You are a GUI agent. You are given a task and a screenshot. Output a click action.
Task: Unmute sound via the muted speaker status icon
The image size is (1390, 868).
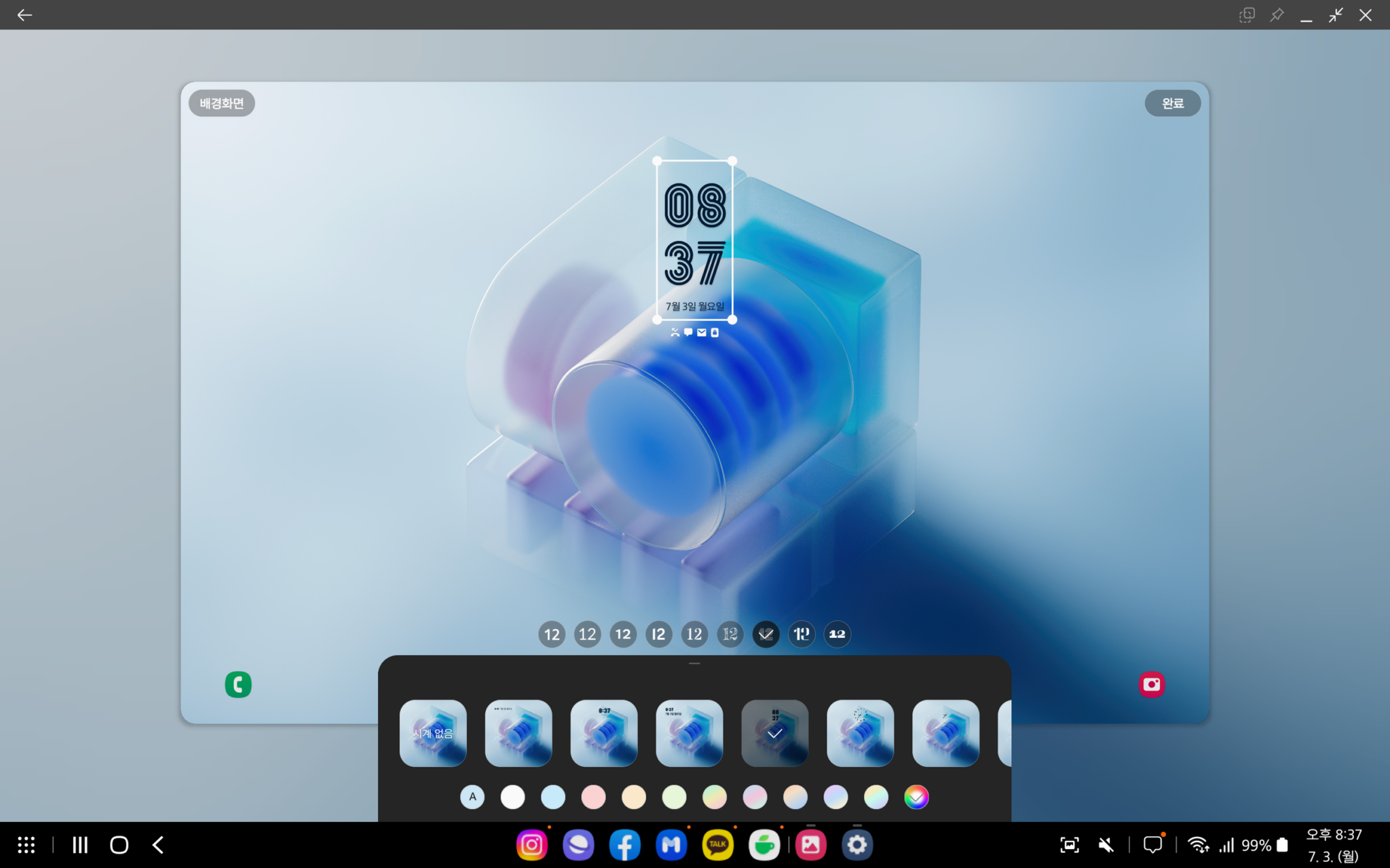click(x=1105, y=845)
